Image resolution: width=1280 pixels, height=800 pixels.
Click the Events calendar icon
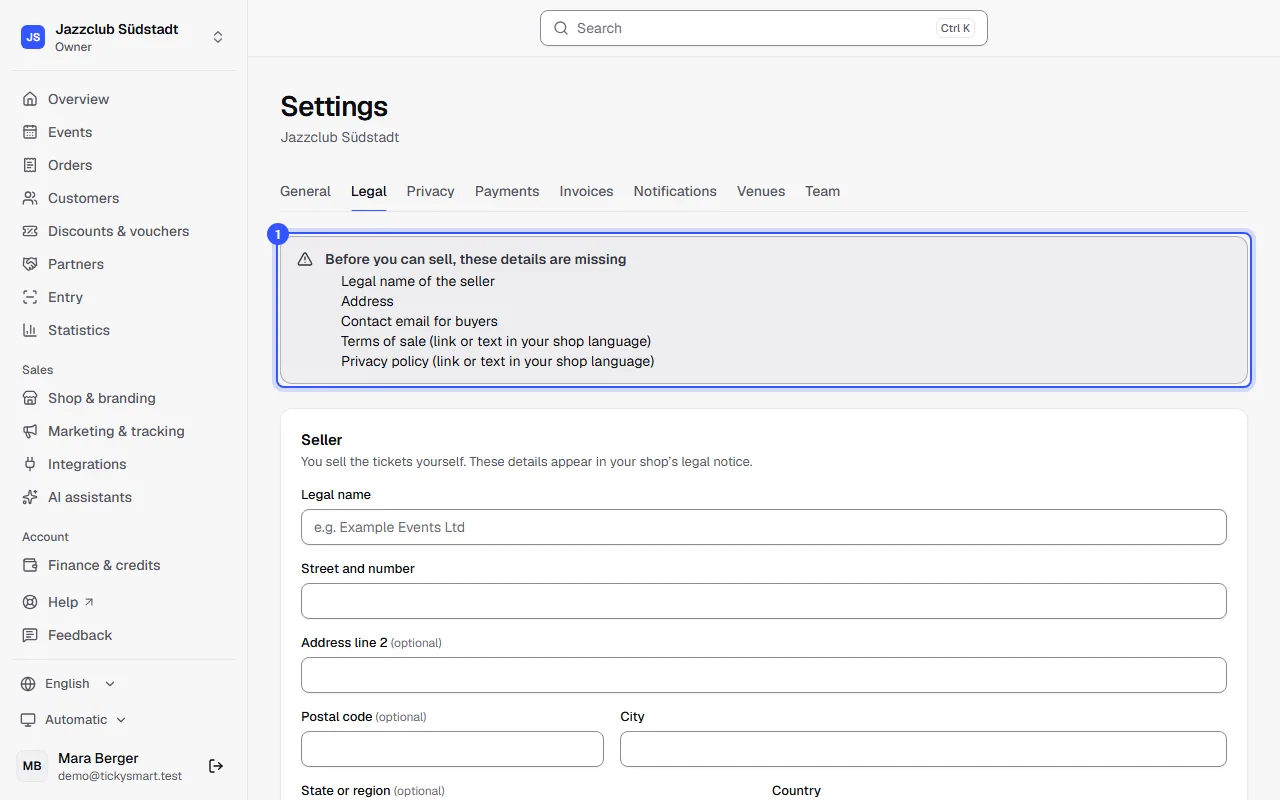(30, 132)
